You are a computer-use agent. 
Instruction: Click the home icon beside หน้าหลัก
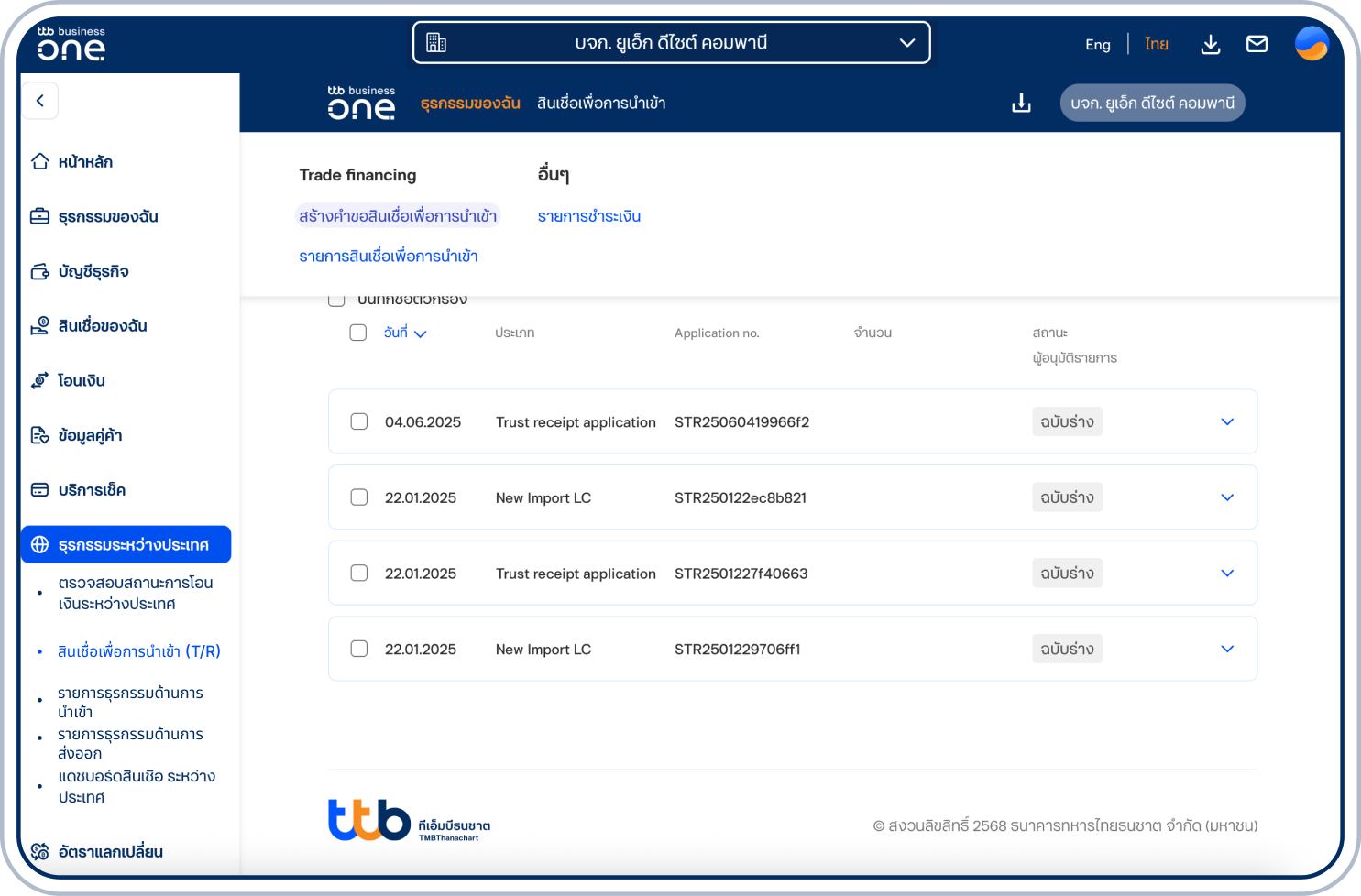[40, 161]
